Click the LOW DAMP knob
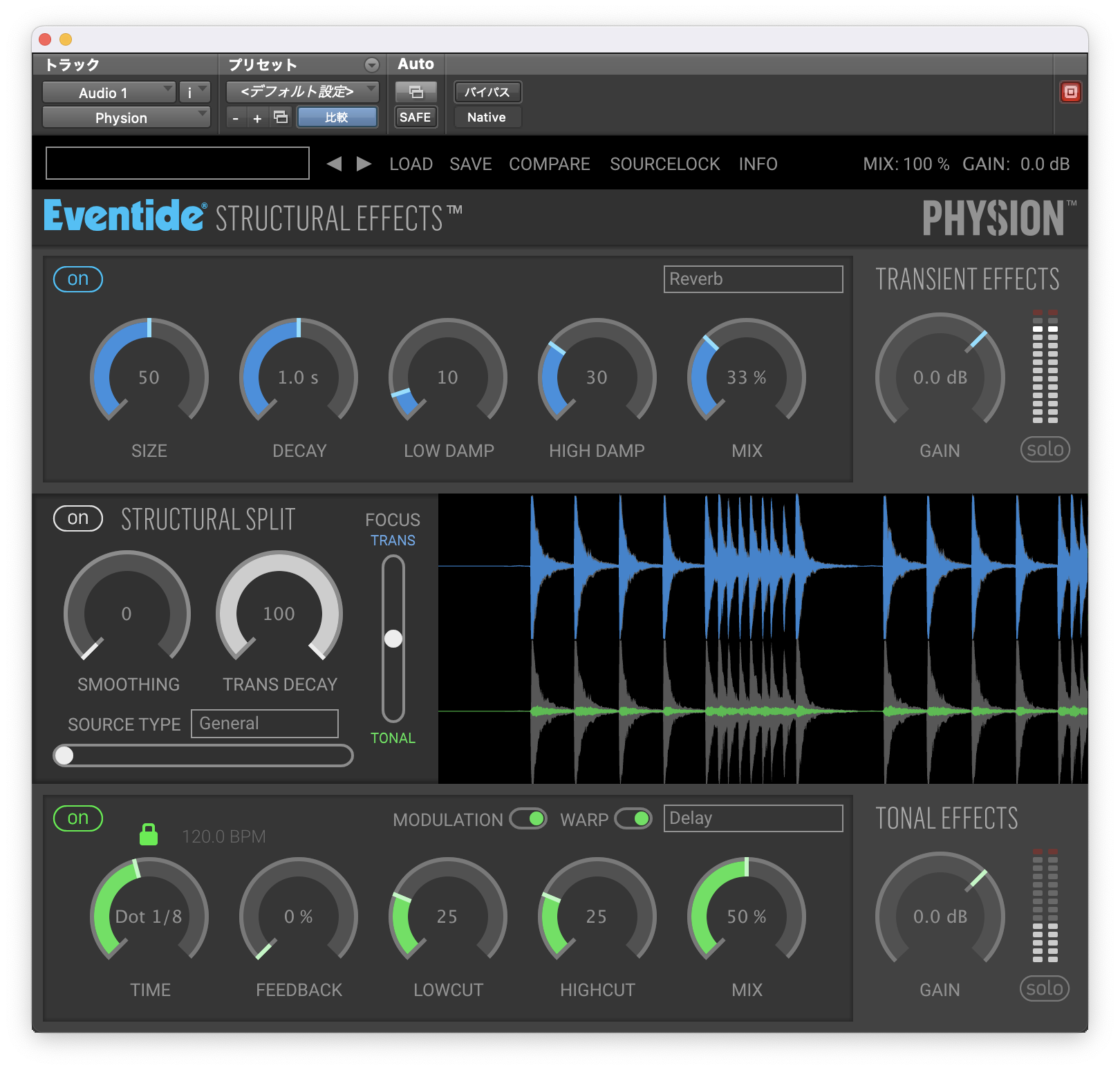The image size is (1120, 1070). [x=448, y=377]
